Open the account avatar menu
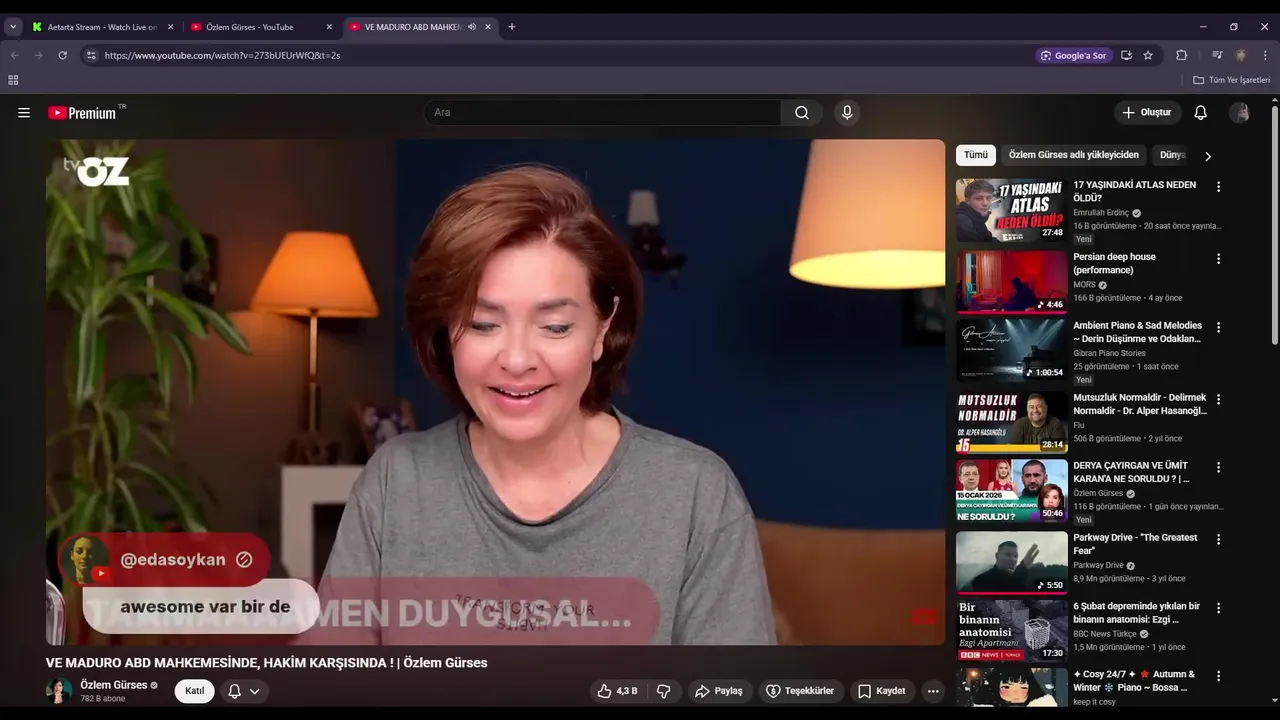Image resolution: width=1280 pixels, height=720 pixels. point(1240,113)
